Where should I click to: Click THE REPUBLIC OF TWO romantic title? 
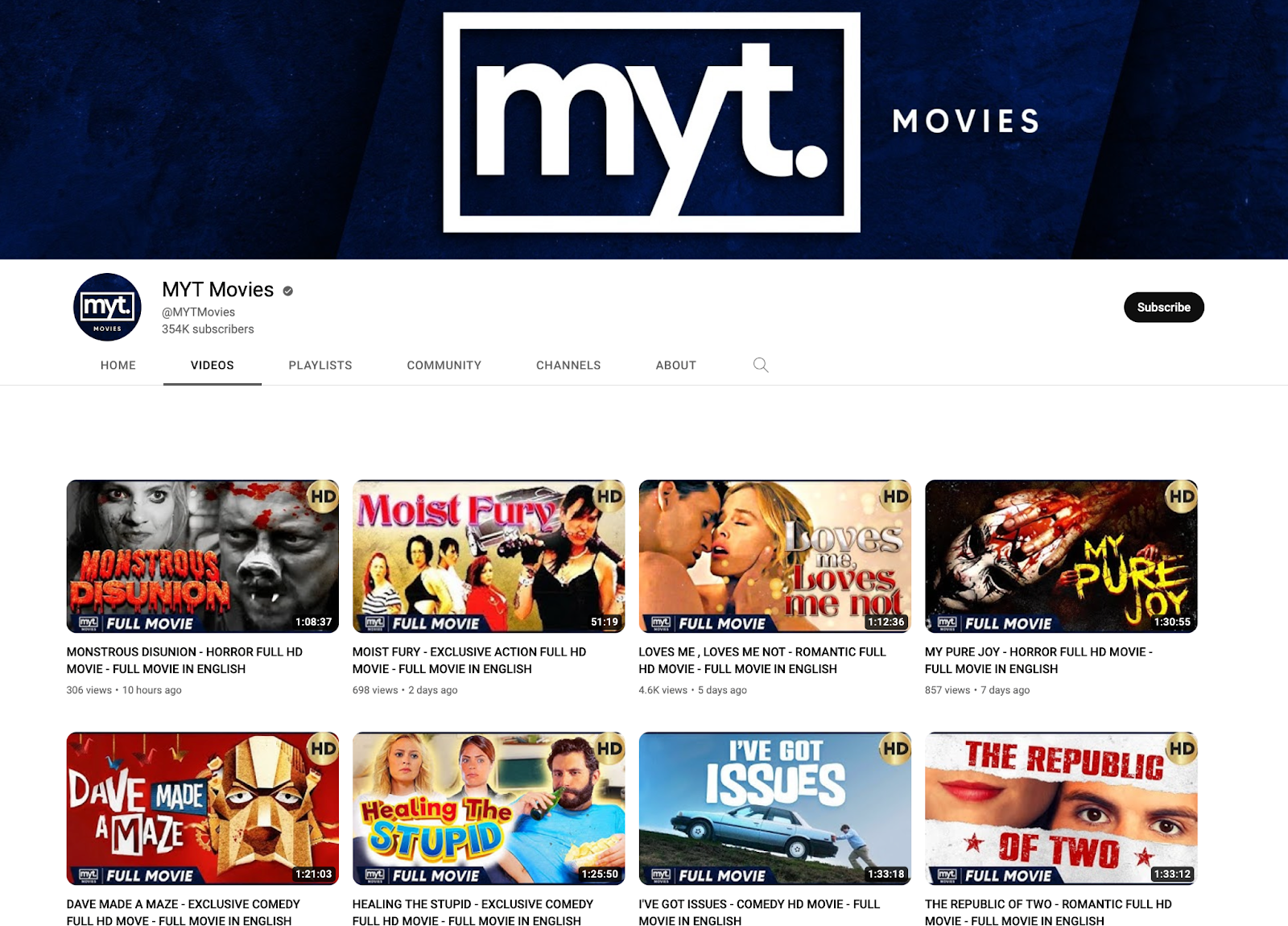tap(1049, 912)
